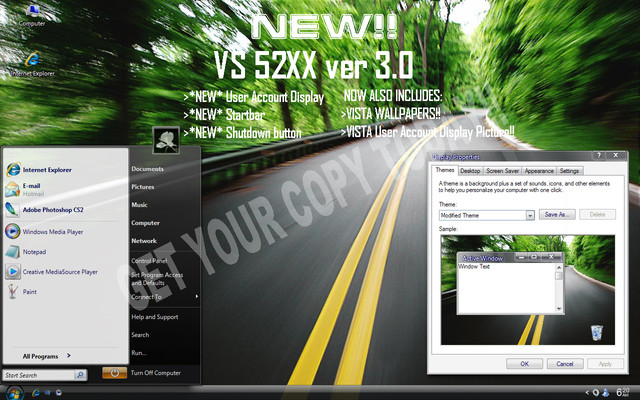640x400 pixels.
Task: Open Notepad from Start menu
Action: click(x=26, y=252)
